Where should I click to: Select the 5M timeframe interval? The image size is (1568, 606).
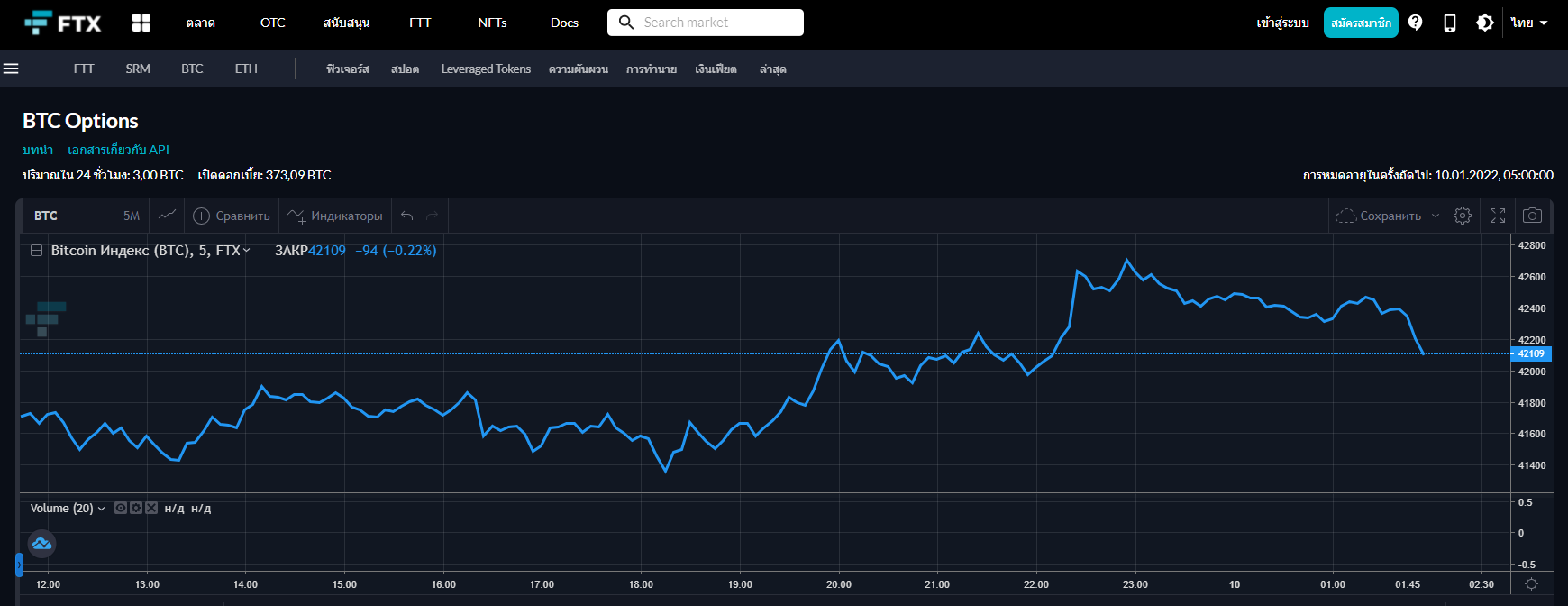click(x=132, y=216)
